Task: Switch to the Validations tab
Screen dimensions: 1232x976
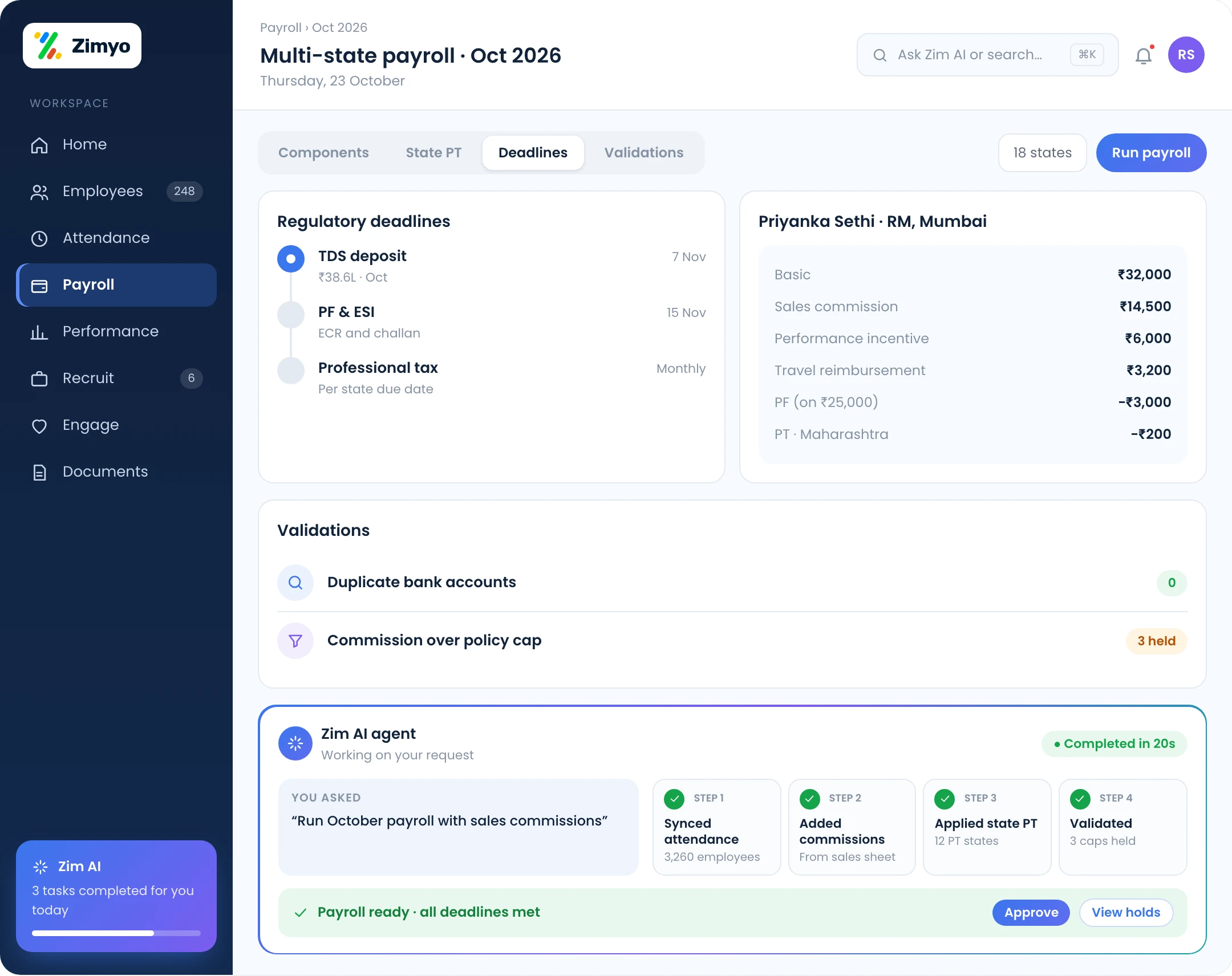Action: 644,152
